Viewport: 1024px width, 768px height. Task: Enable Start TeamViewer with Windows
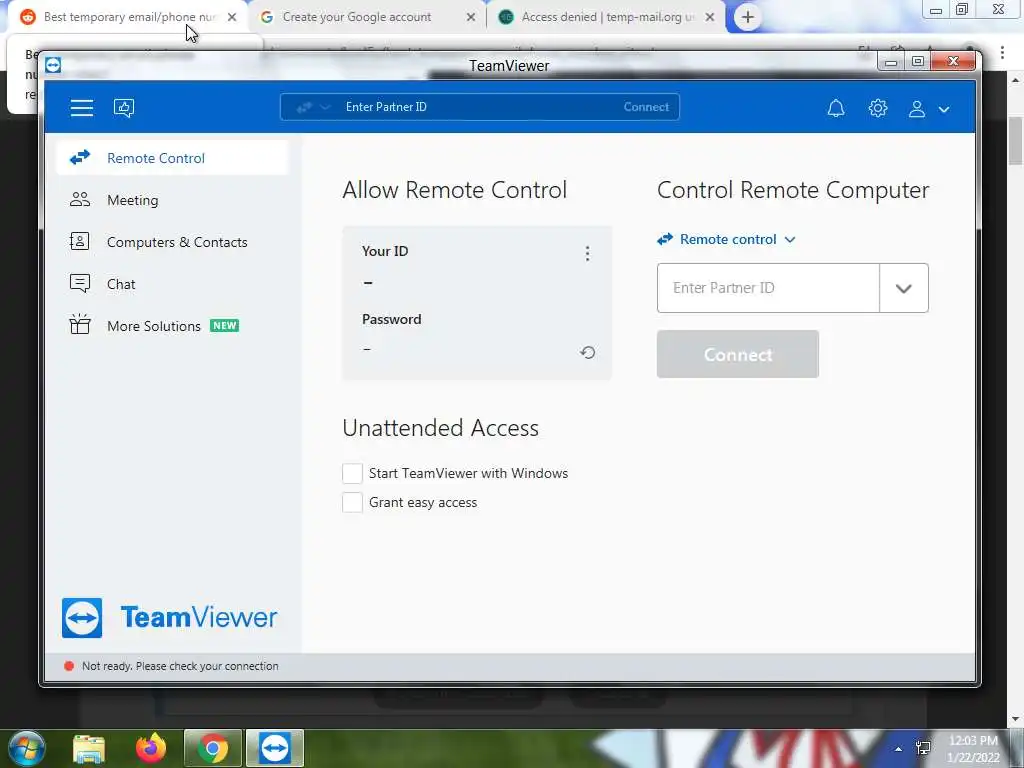click(x=352, y=473)
